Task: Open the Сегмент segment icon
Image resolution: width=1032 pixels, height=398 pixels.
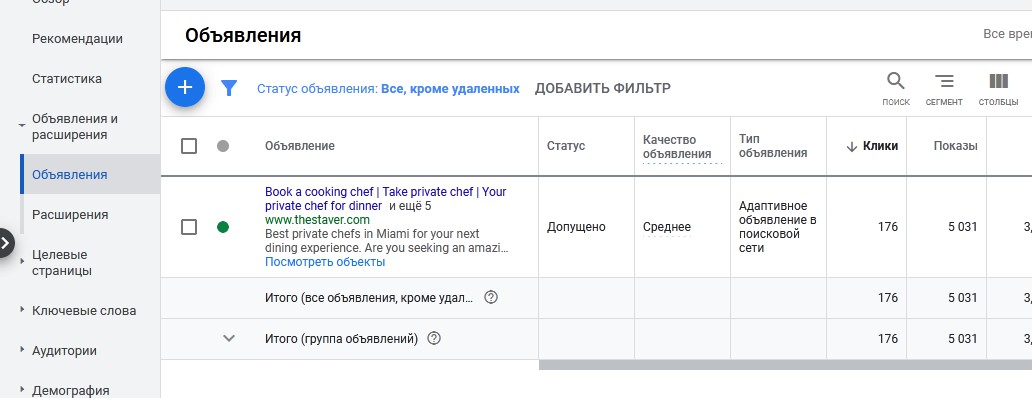Action: [944, 89]
